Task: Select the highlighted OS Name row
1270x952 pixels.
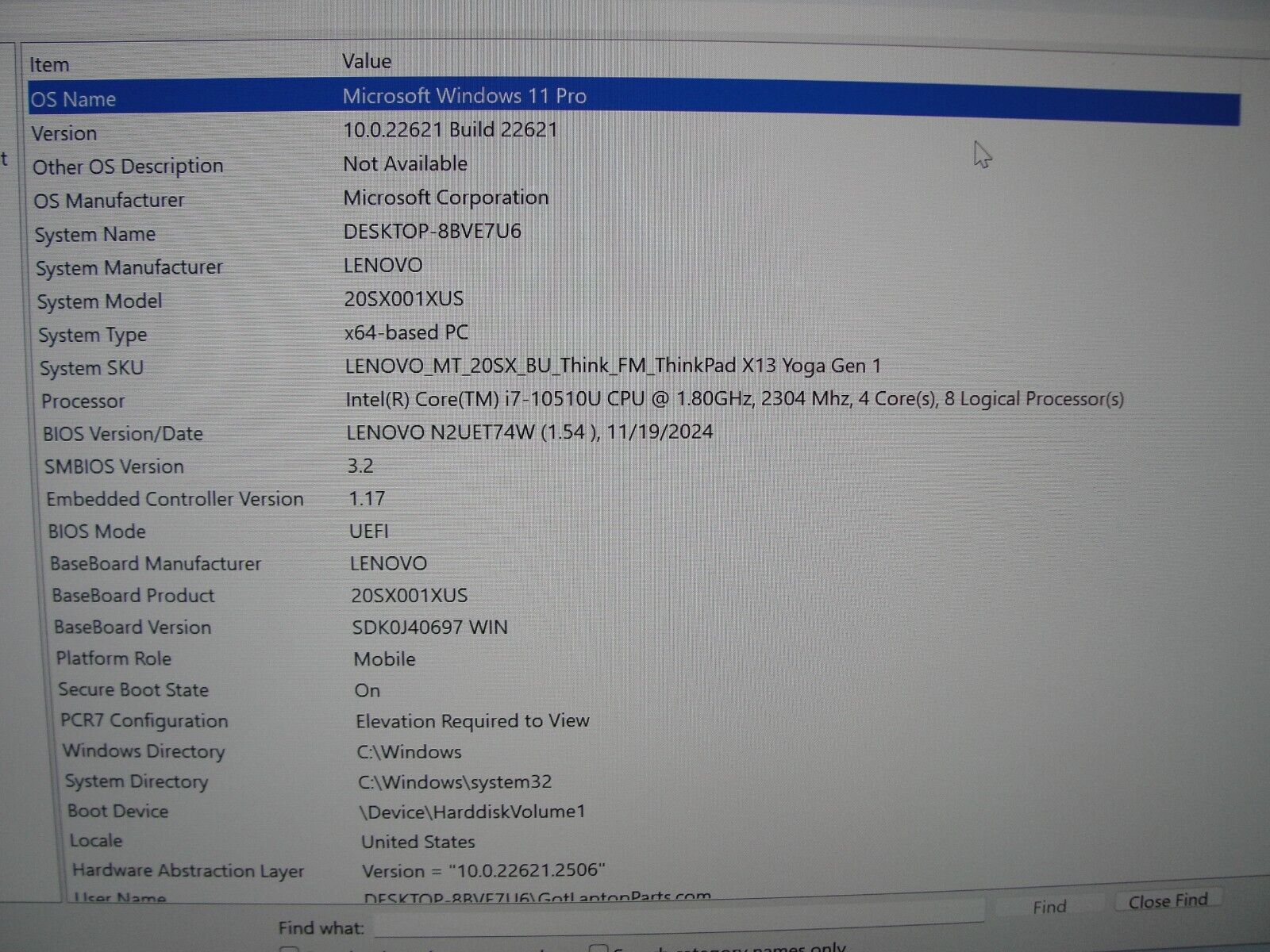Action: (73, 99)
